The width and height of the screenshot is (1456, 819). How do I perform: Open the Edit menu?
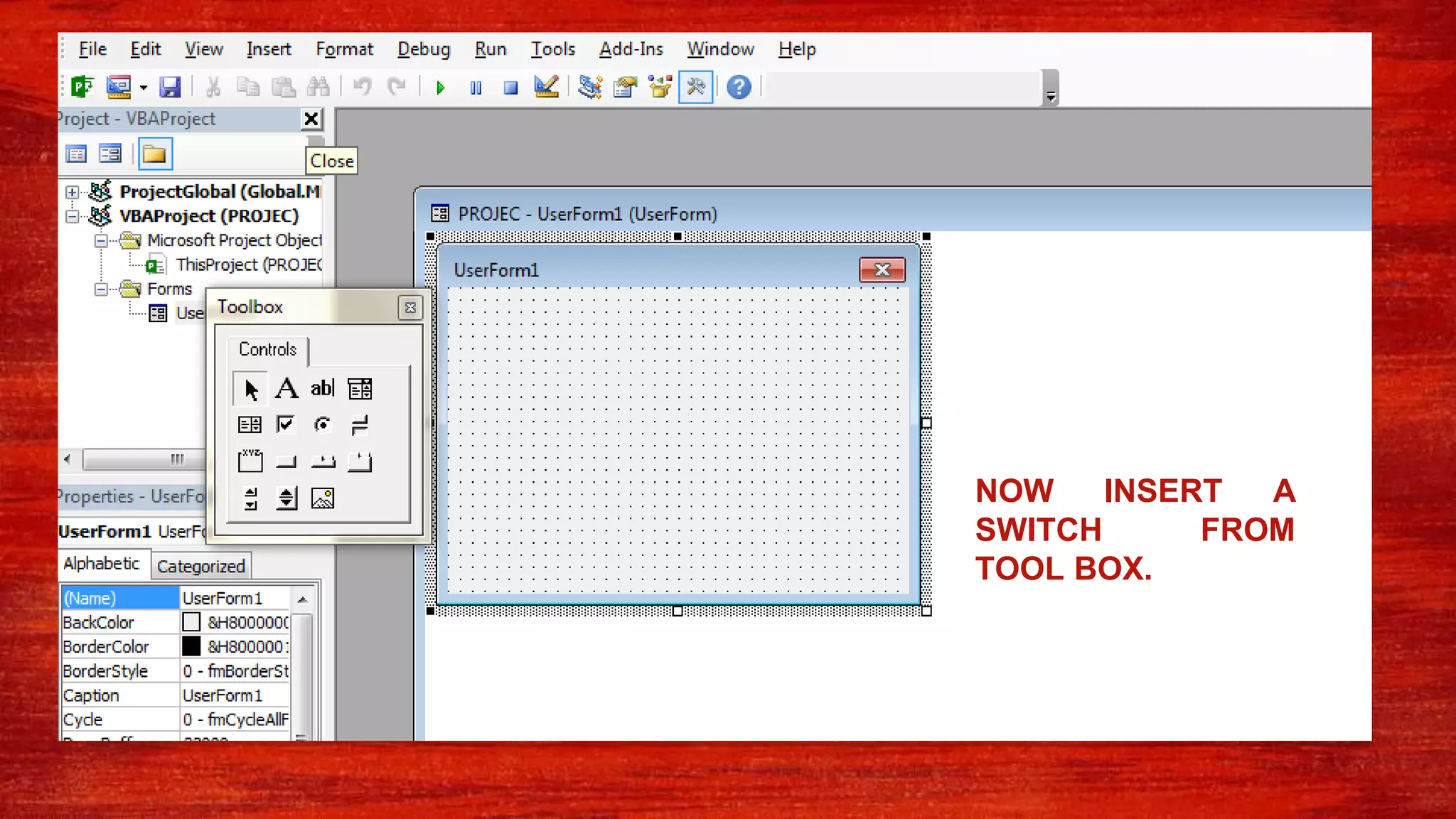[x=146, y=49]
